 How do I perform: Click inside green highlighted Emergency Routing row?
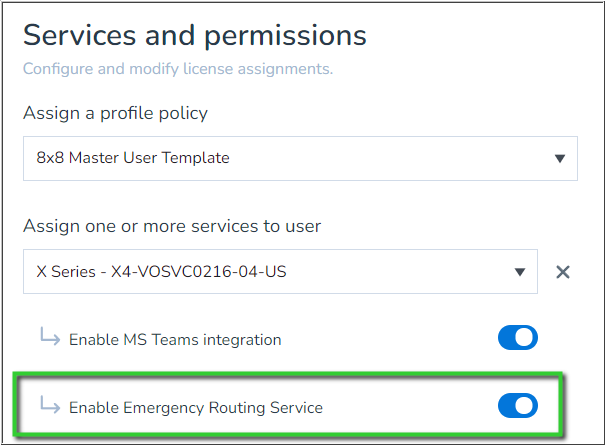click(x=288, y=404)
